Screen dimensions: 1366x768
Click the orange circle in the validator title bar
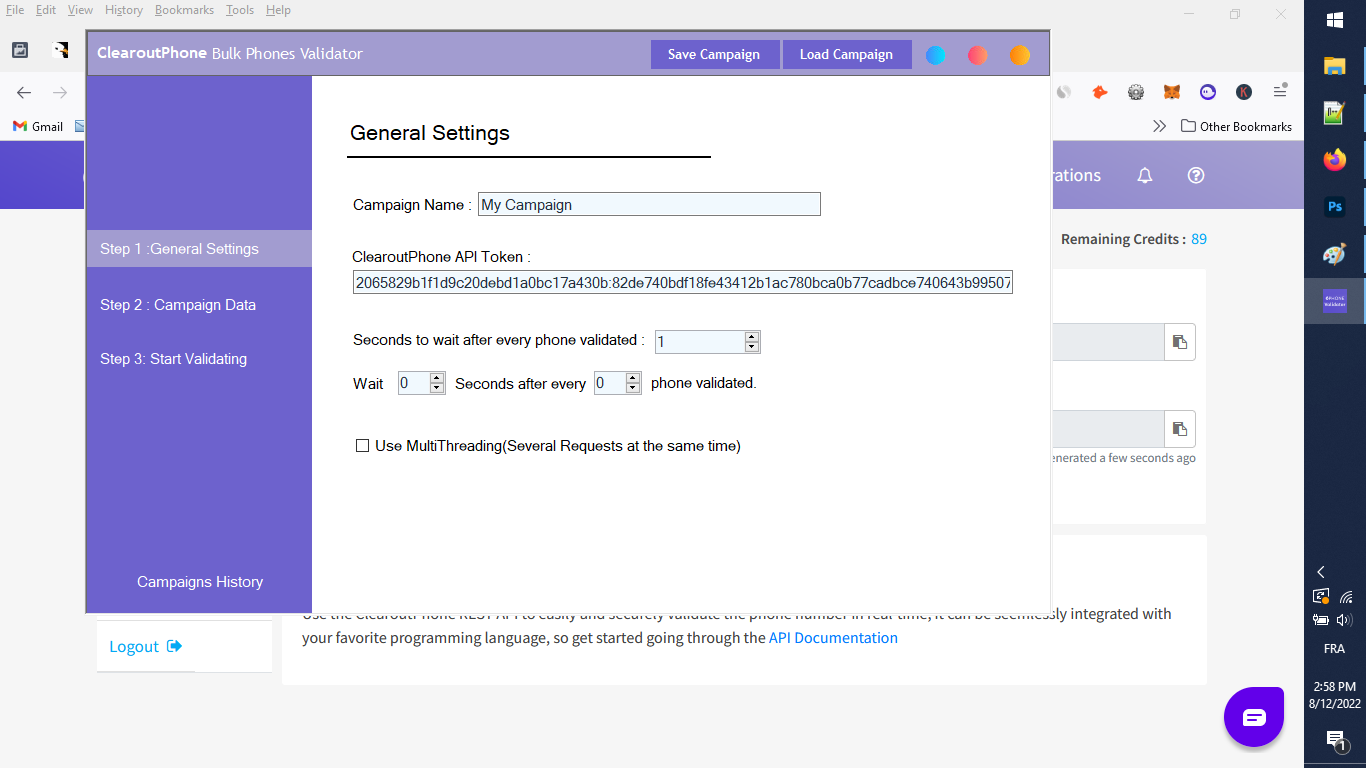click(x=1020, y=55)
